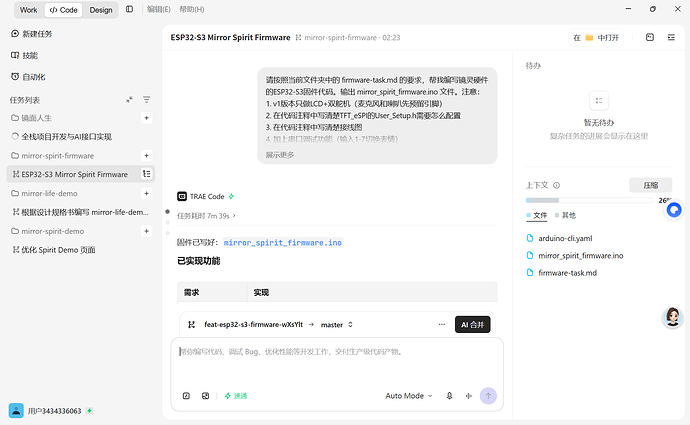The image size is (690, 425).
Task: Attach an image via picture icon
Action: 206,396
